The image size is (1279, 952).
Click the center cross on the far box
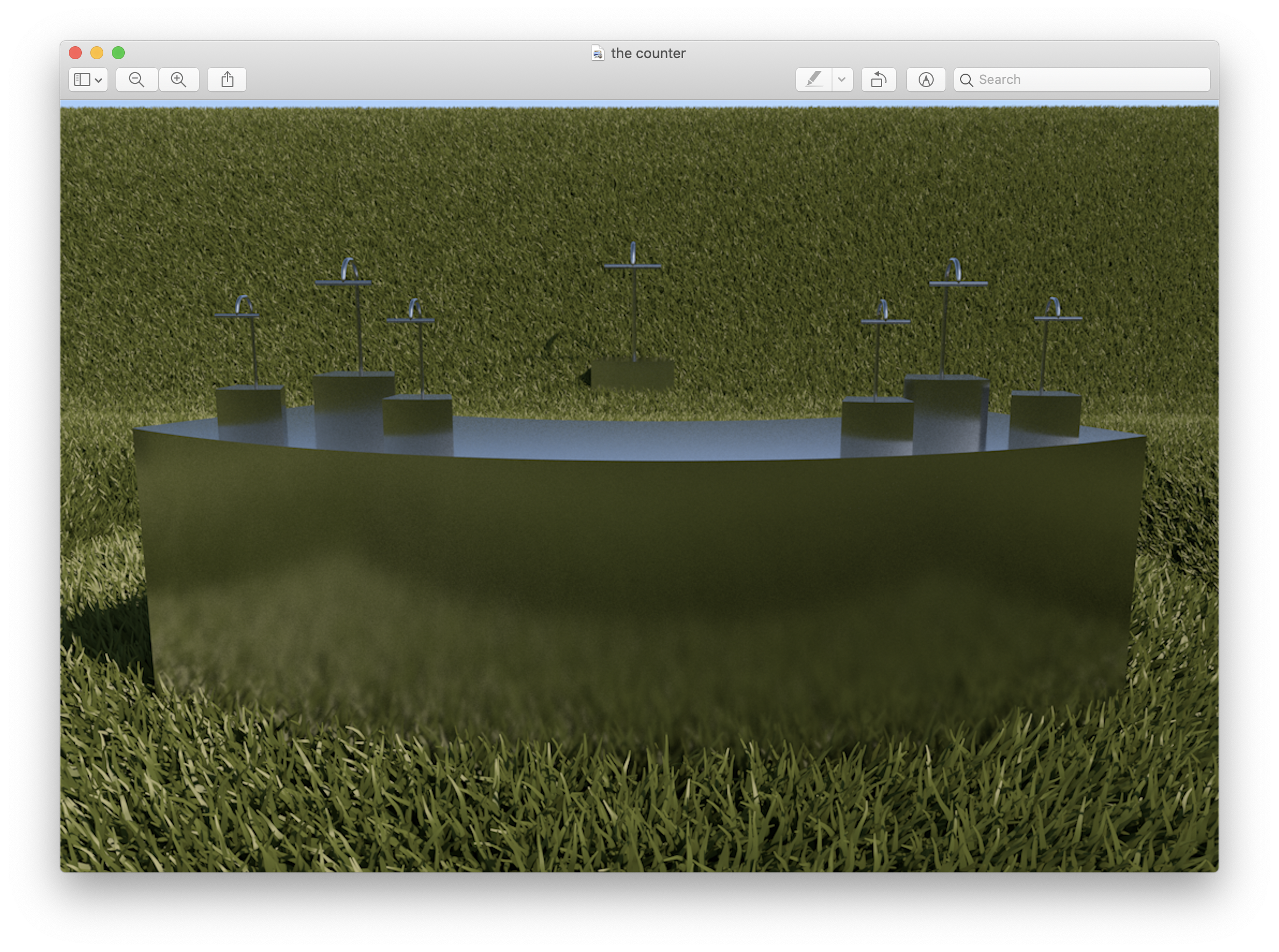633,266
